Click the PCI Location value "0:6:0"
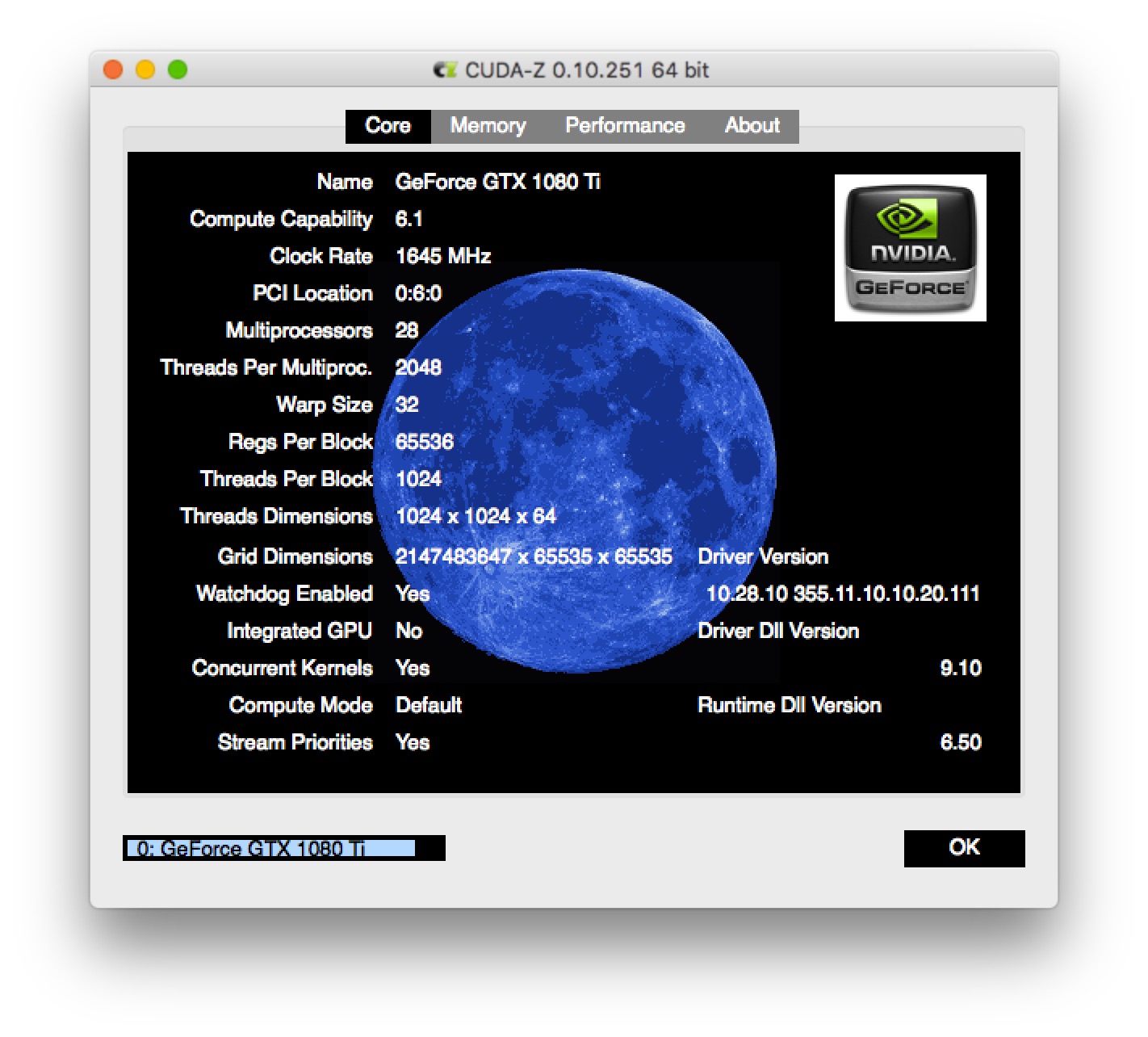1148x1037 pixels. click(418, 293)
